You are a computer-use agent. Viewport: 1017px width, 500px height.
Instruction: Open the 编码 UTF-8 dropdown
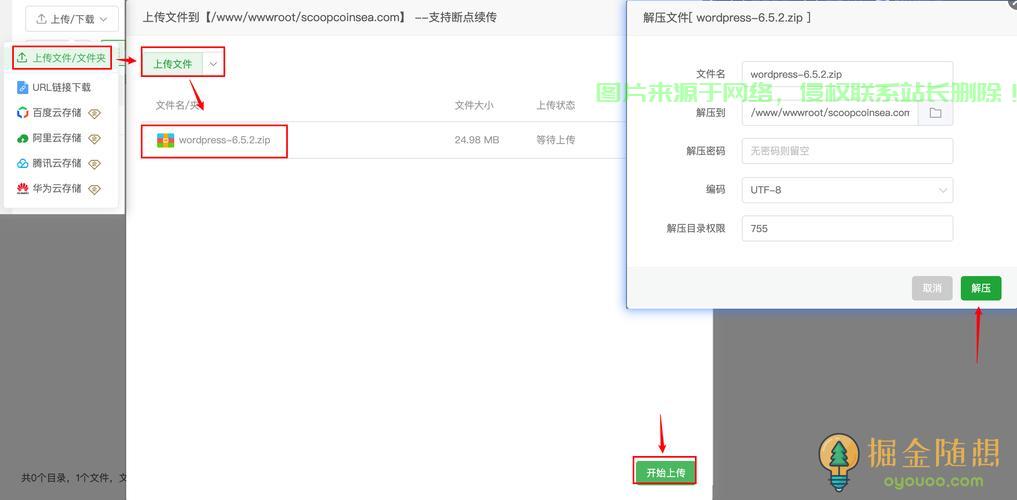(847, 190)
